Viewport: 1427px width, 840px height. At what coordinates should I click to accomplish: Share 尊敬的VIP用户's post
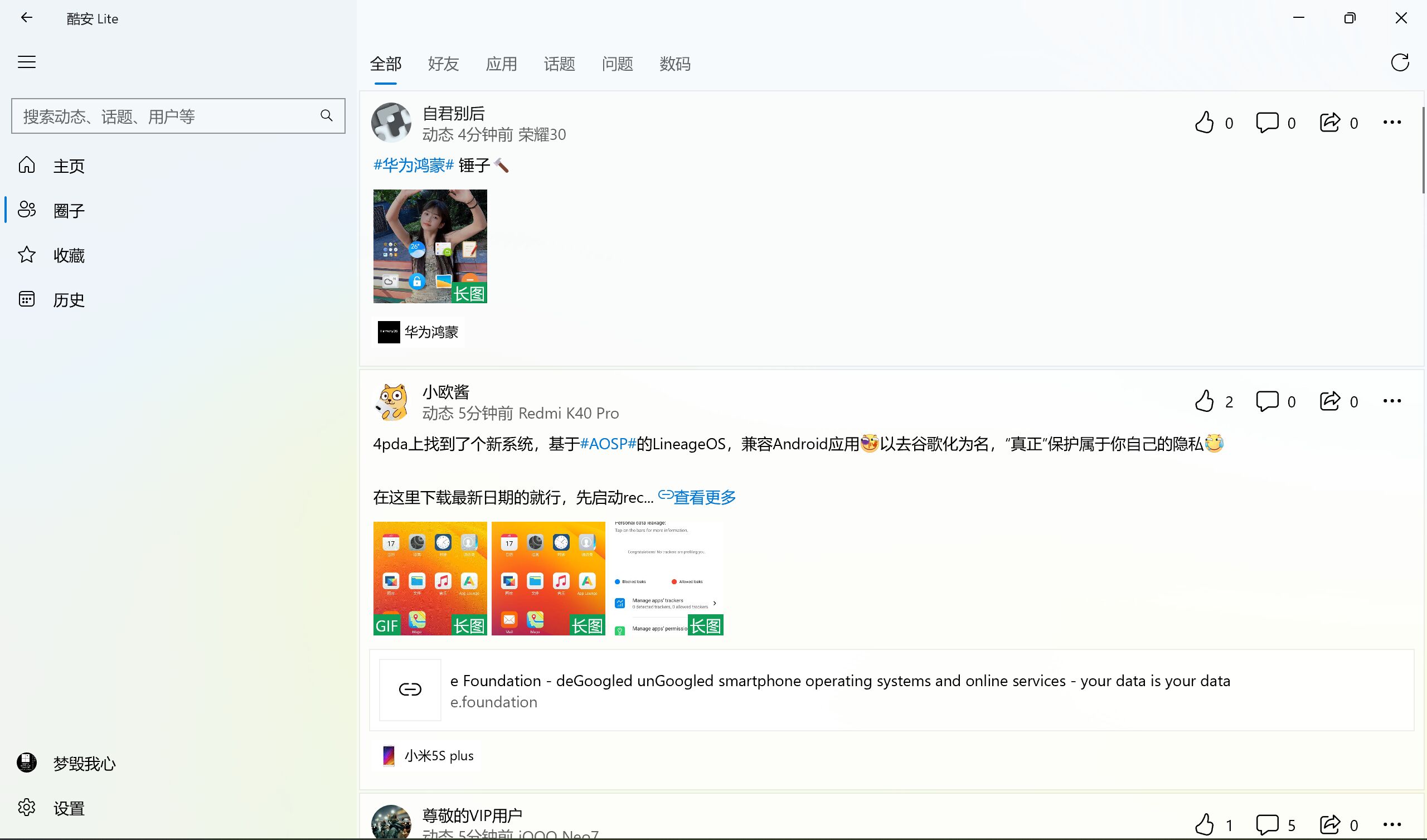(x=1339, y=825)
